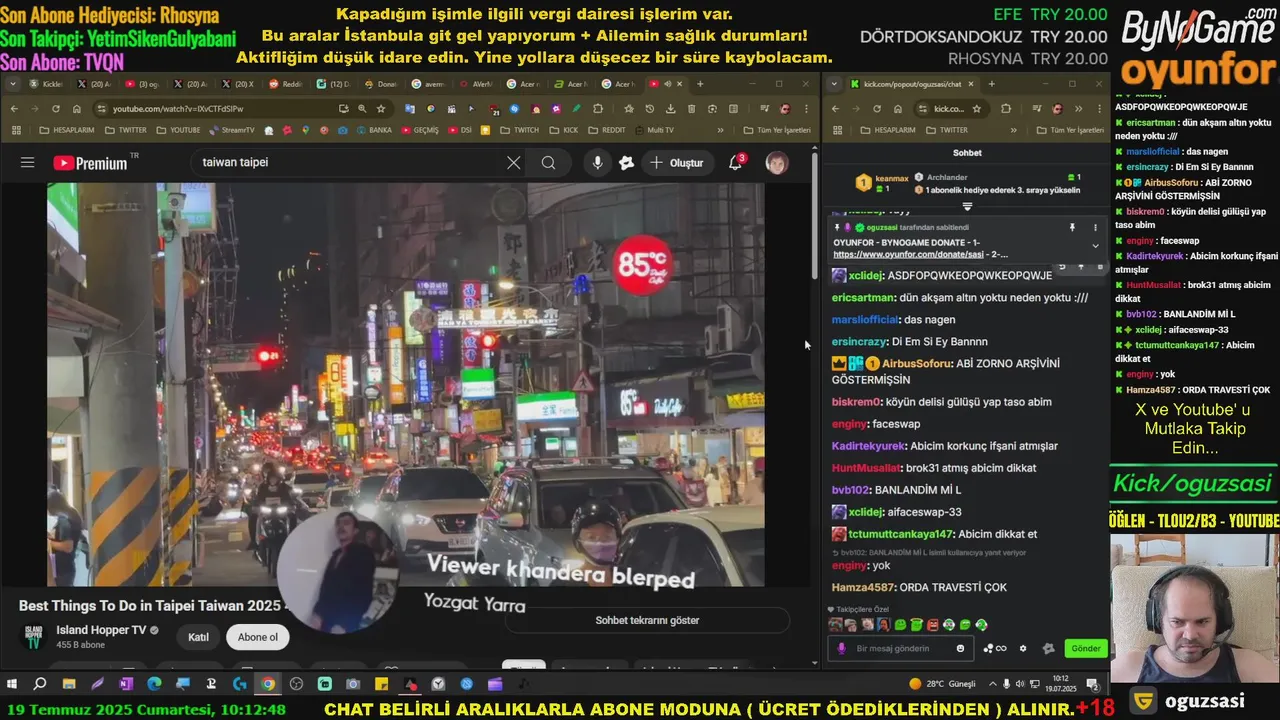Reload the YouTube page
Viewport: 1280px width, 720px height.
coord(55,108)
